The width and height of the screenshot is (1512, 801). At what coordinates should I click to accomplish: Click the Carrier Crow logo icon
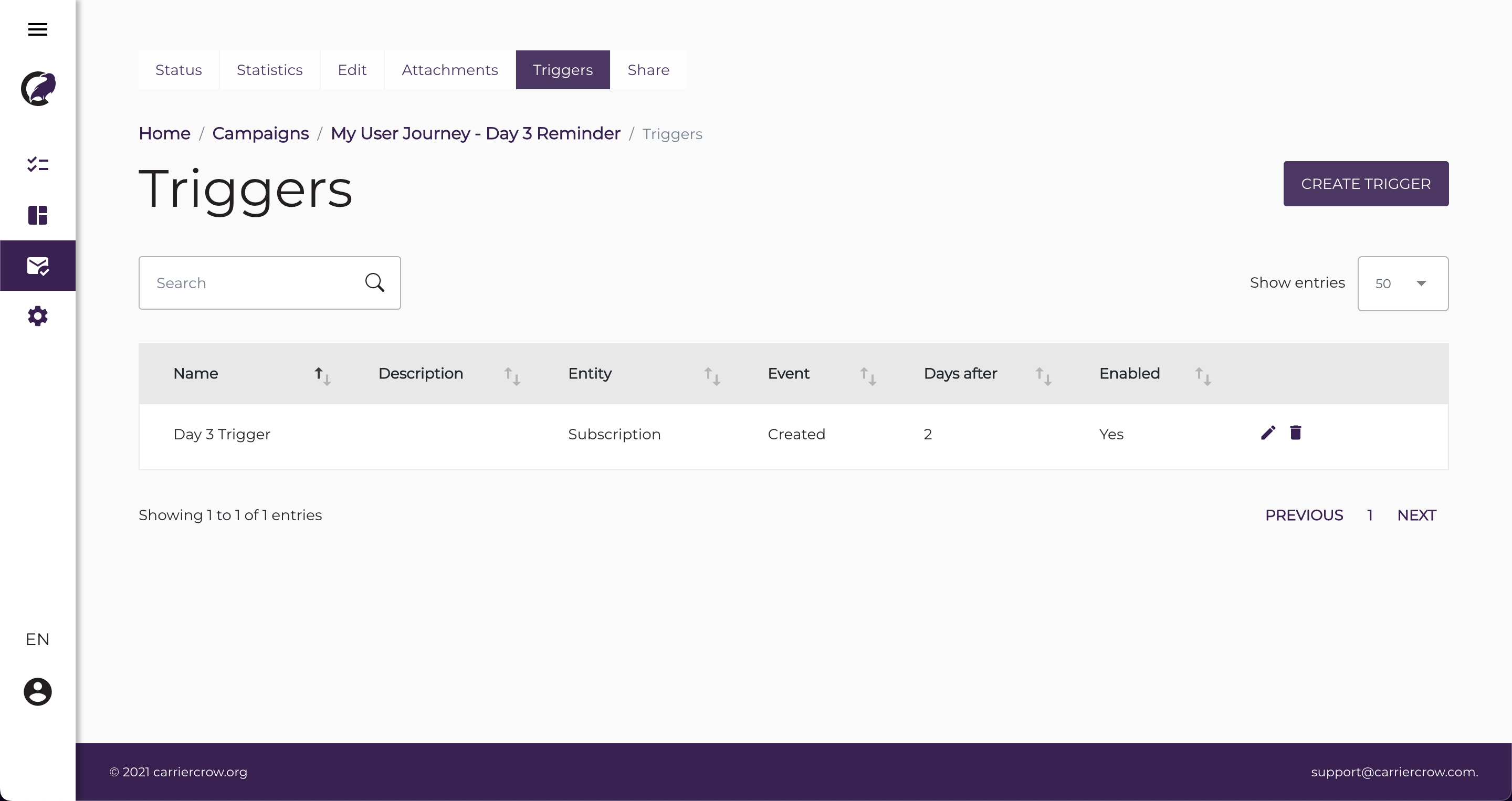pos(38,89)
